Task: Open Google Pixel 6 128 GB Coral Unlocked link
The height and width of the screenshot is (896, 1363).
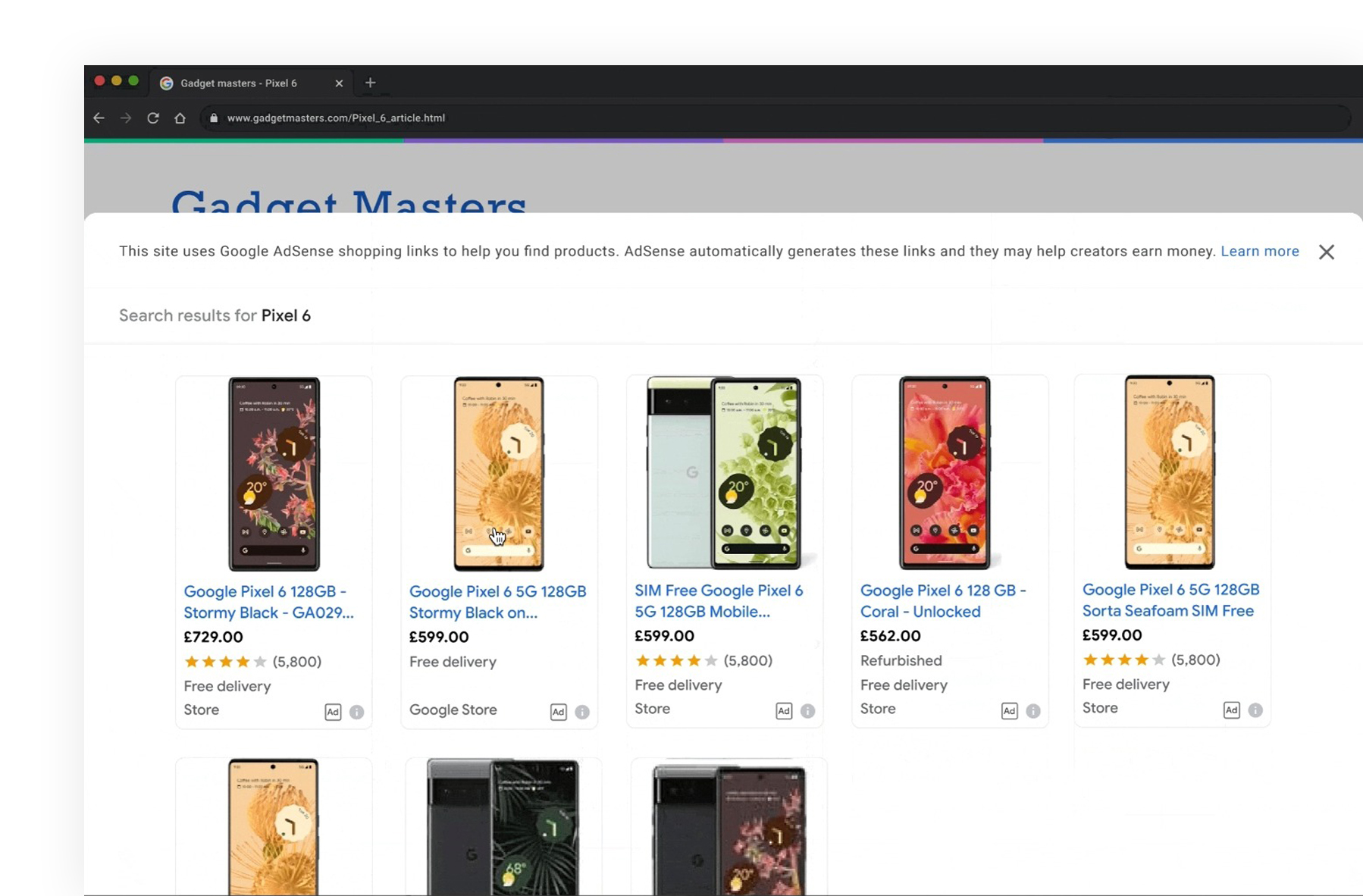Action: (943, 601)
